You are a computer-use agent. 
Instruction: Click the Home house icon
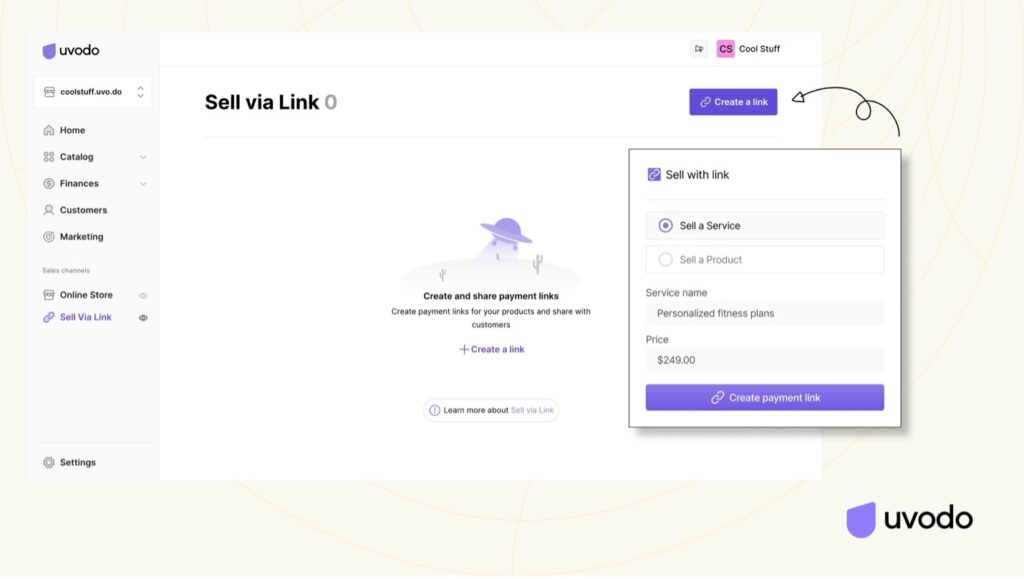(49, 131)
